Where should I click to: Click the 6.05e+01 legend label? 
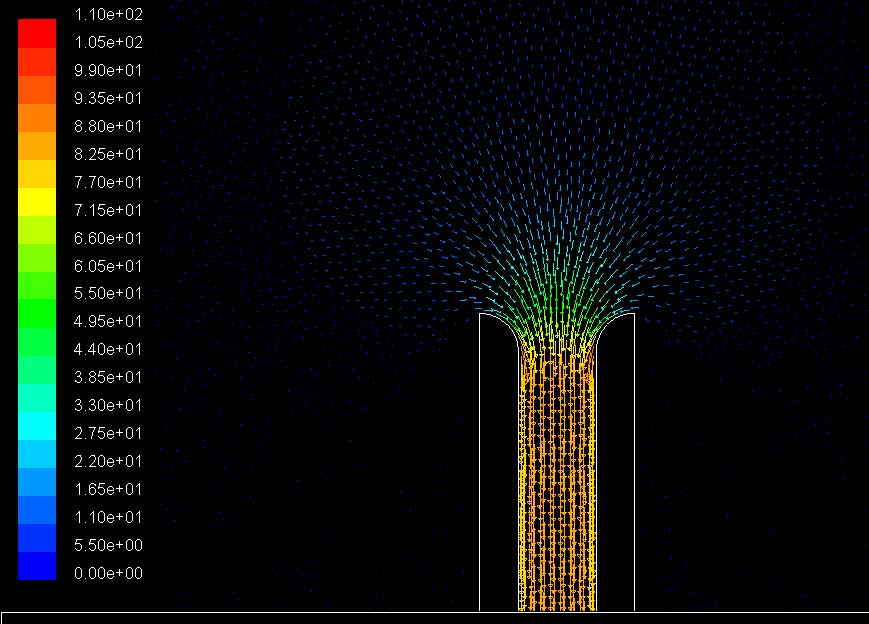109,266
